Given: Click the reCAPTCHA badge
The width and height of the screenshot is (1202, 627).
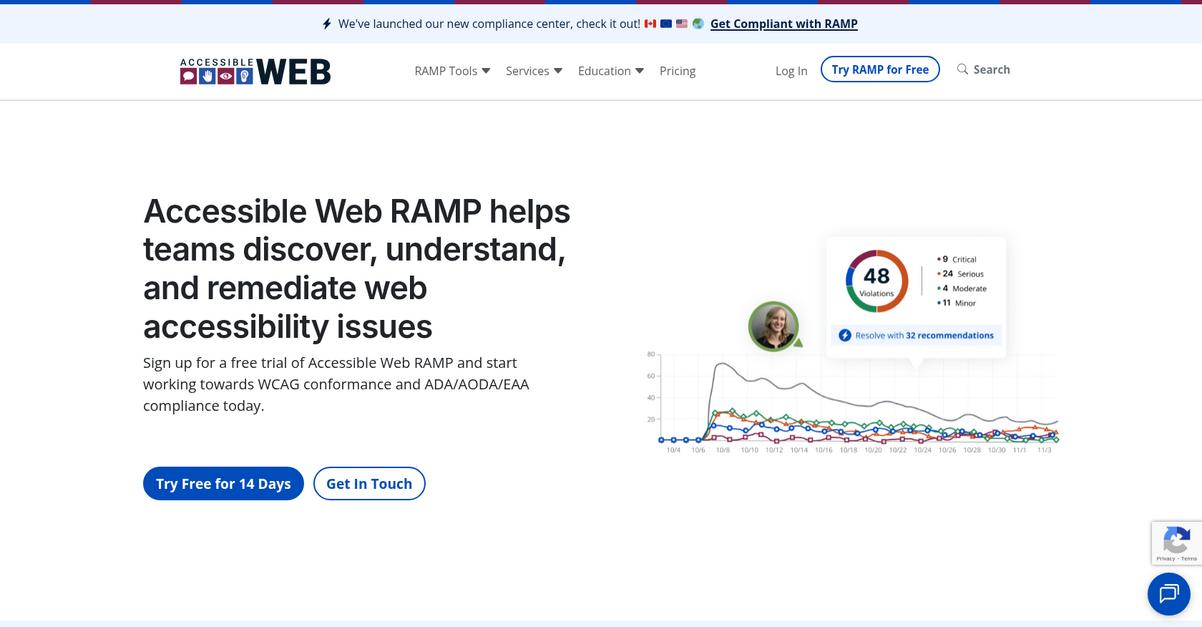Looking at the screenshot, I should pyautogui.click(x=1176, y=543).
